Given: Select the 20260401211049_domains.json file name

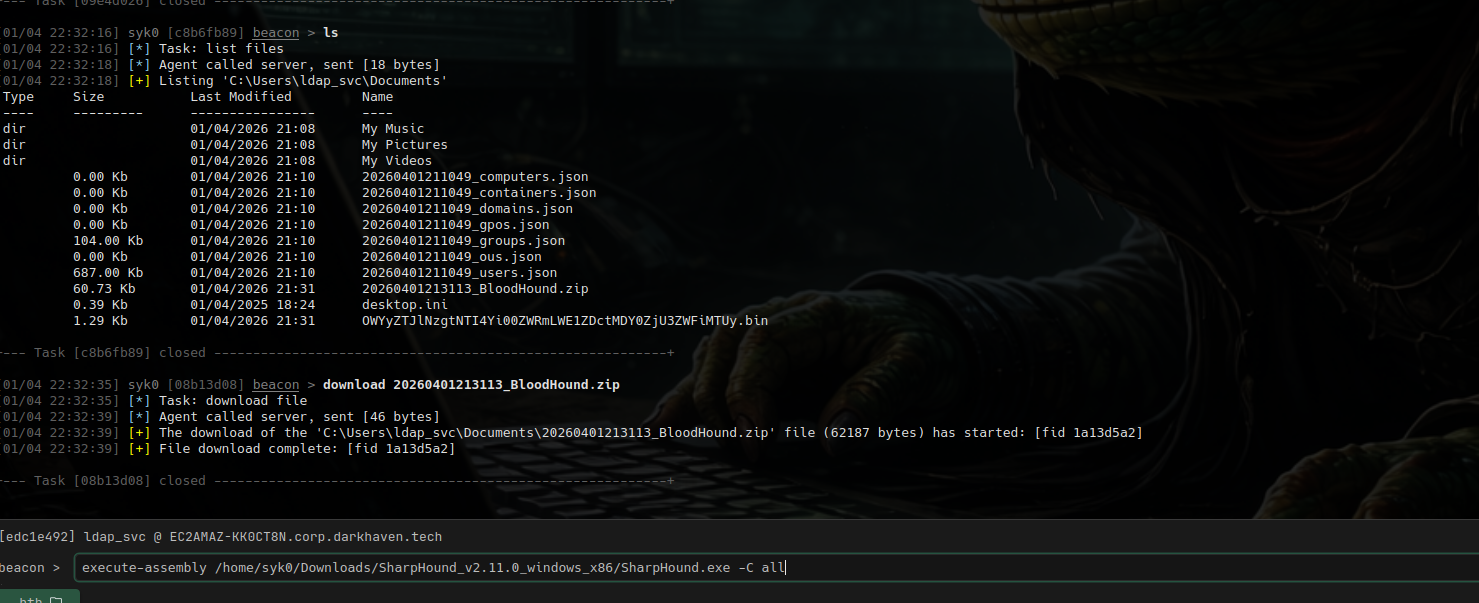Looking at the screenshot, I should coord(467,209).
